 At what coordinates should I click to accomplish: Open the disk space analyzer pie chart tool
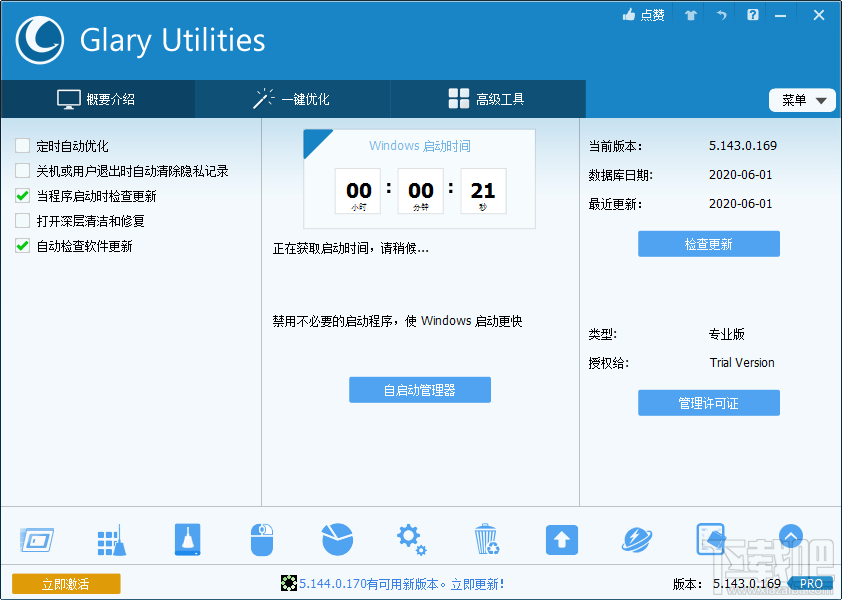tap(337, 539)
